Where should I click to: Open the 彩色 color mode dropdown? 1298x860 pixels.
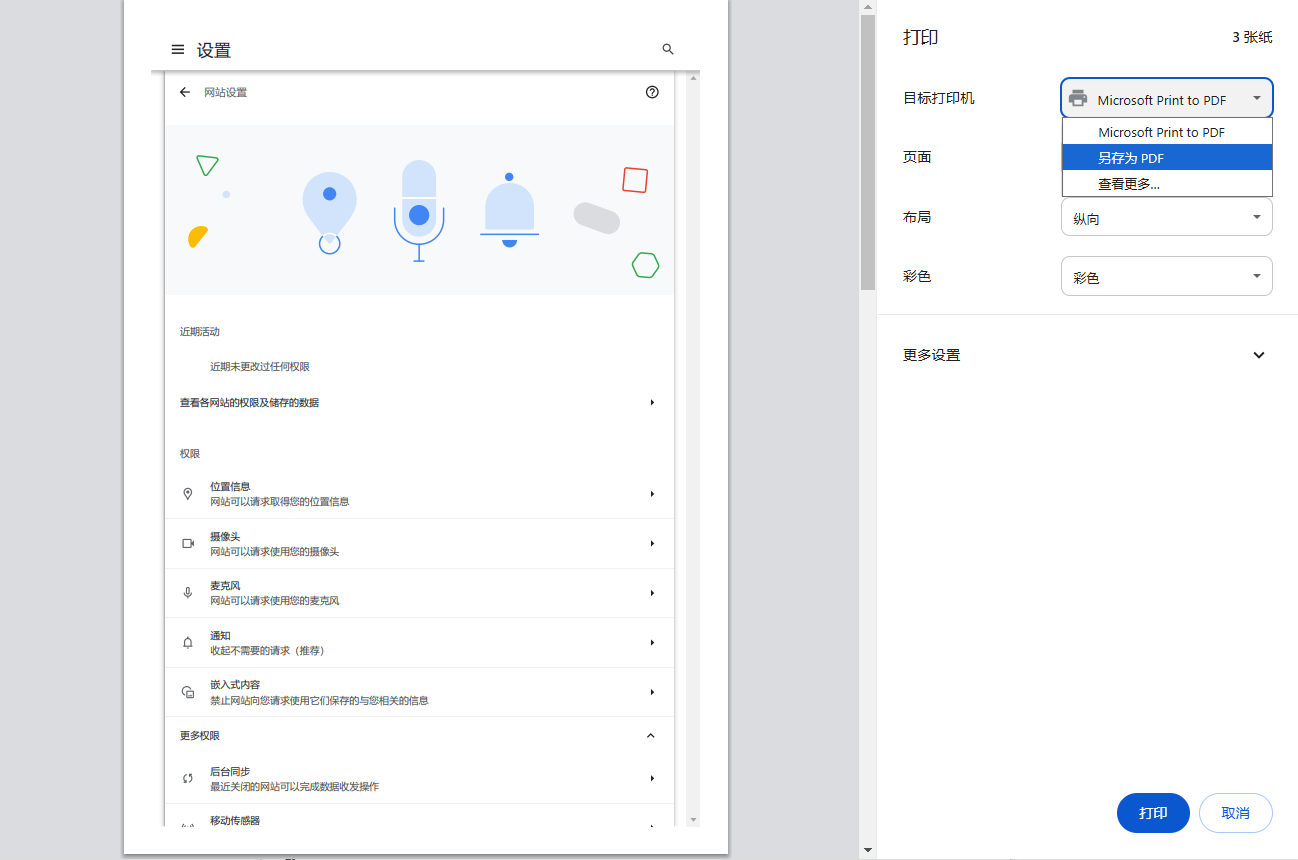(x=1167, y=277)
